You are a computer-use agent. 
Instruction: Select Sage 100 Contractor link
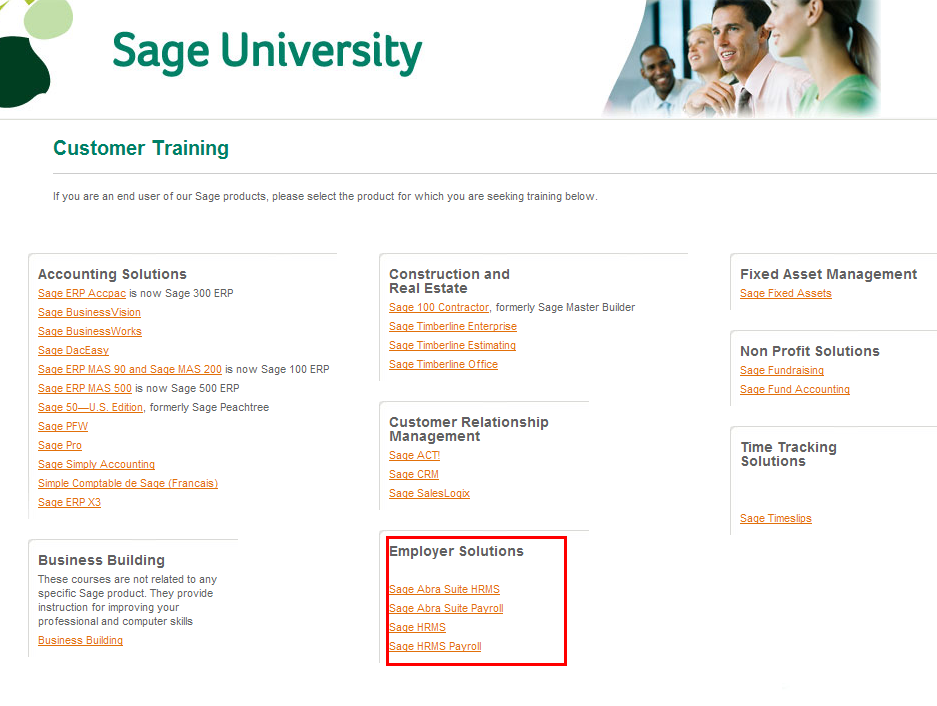click(x=439, y=307)
